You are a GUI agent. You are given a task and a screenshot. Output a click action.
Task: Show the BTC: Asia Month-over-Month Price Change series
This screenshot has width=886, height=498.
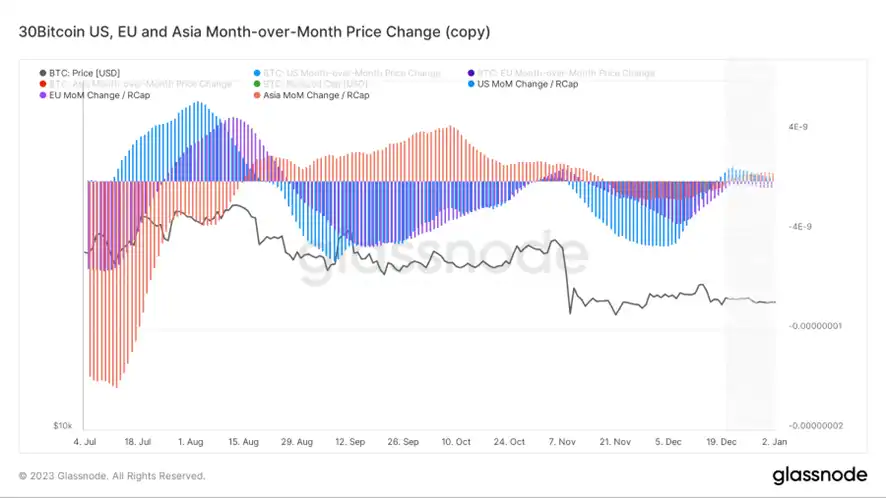pos(136,84)
